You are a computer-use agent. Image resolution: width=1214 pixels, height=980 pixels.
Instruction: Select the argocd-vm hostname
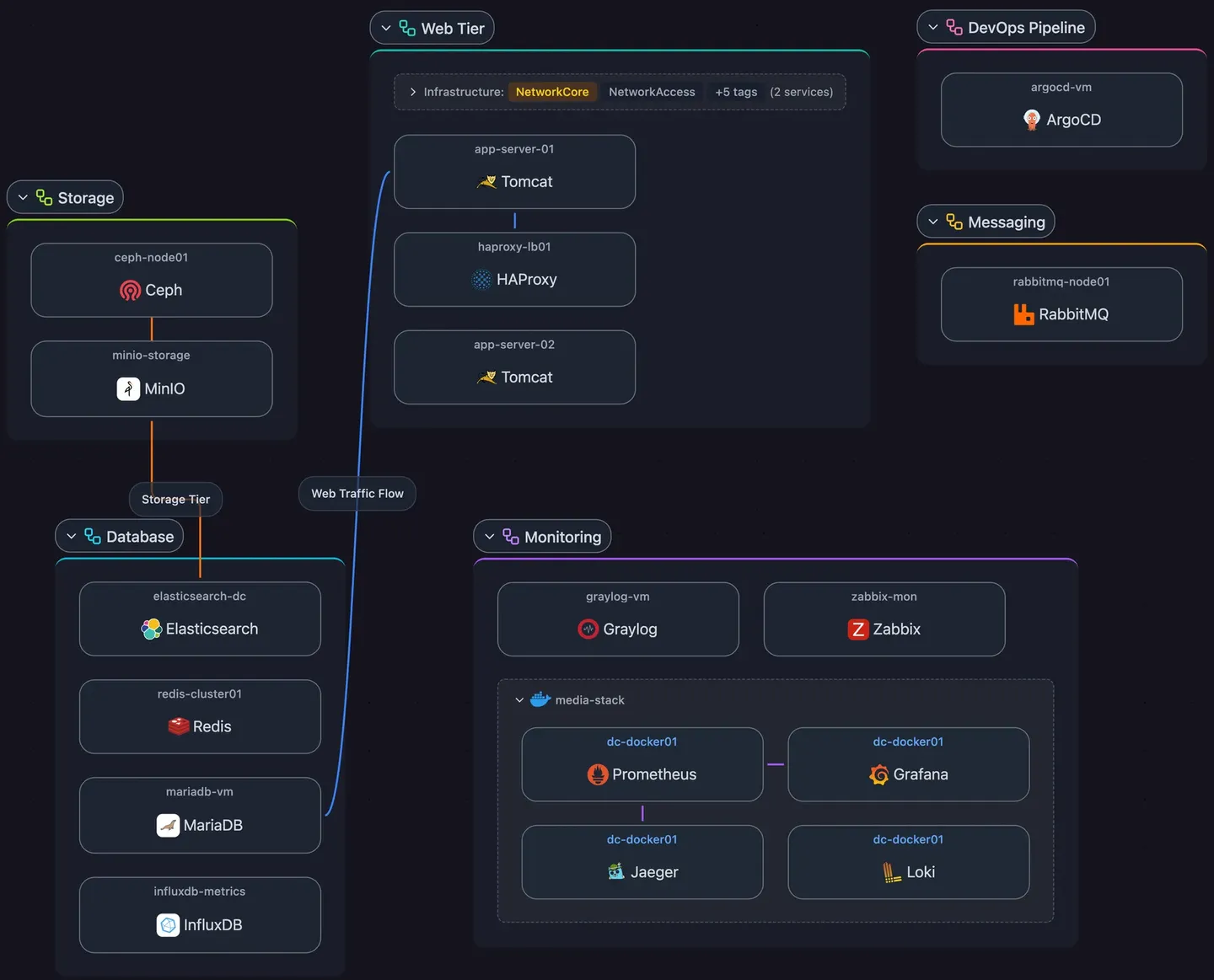click(x=1061, y=88)
